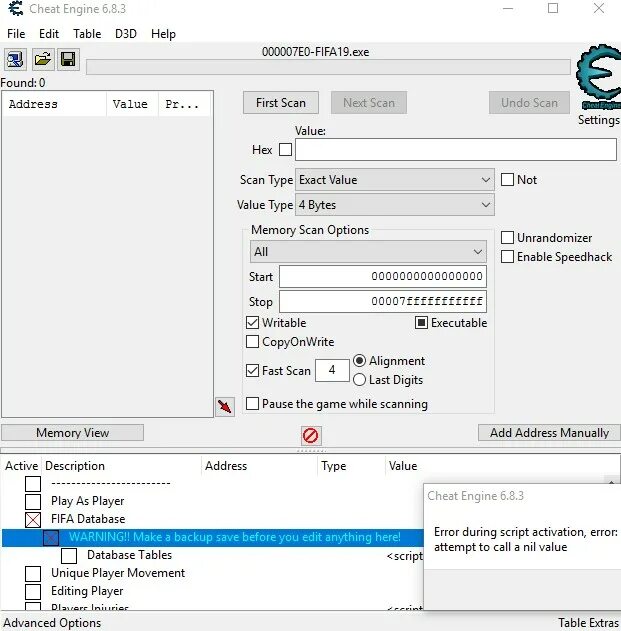
Task: Toggle the Executable checkbox
Action: (421, 323)
